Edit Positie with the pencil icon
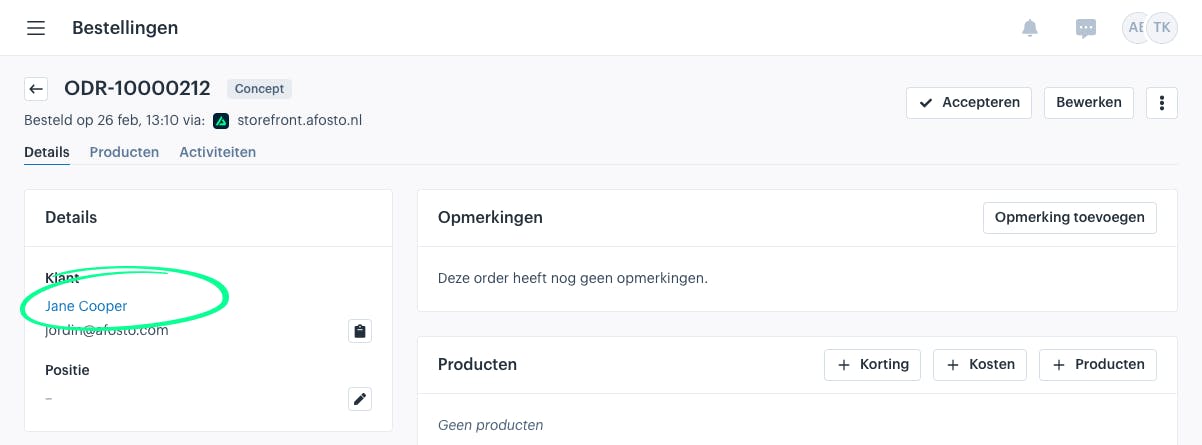 click(x=360, y=399)
